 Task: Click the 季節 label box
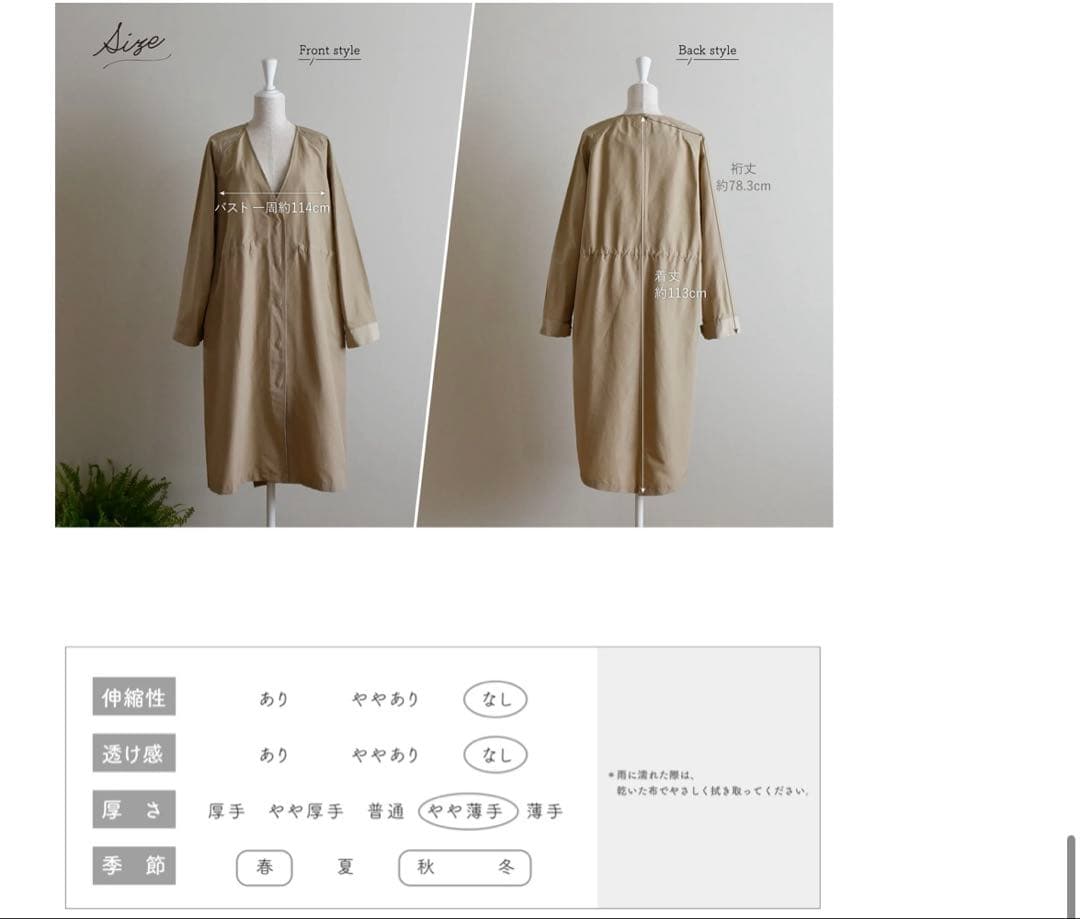point(134,866)
